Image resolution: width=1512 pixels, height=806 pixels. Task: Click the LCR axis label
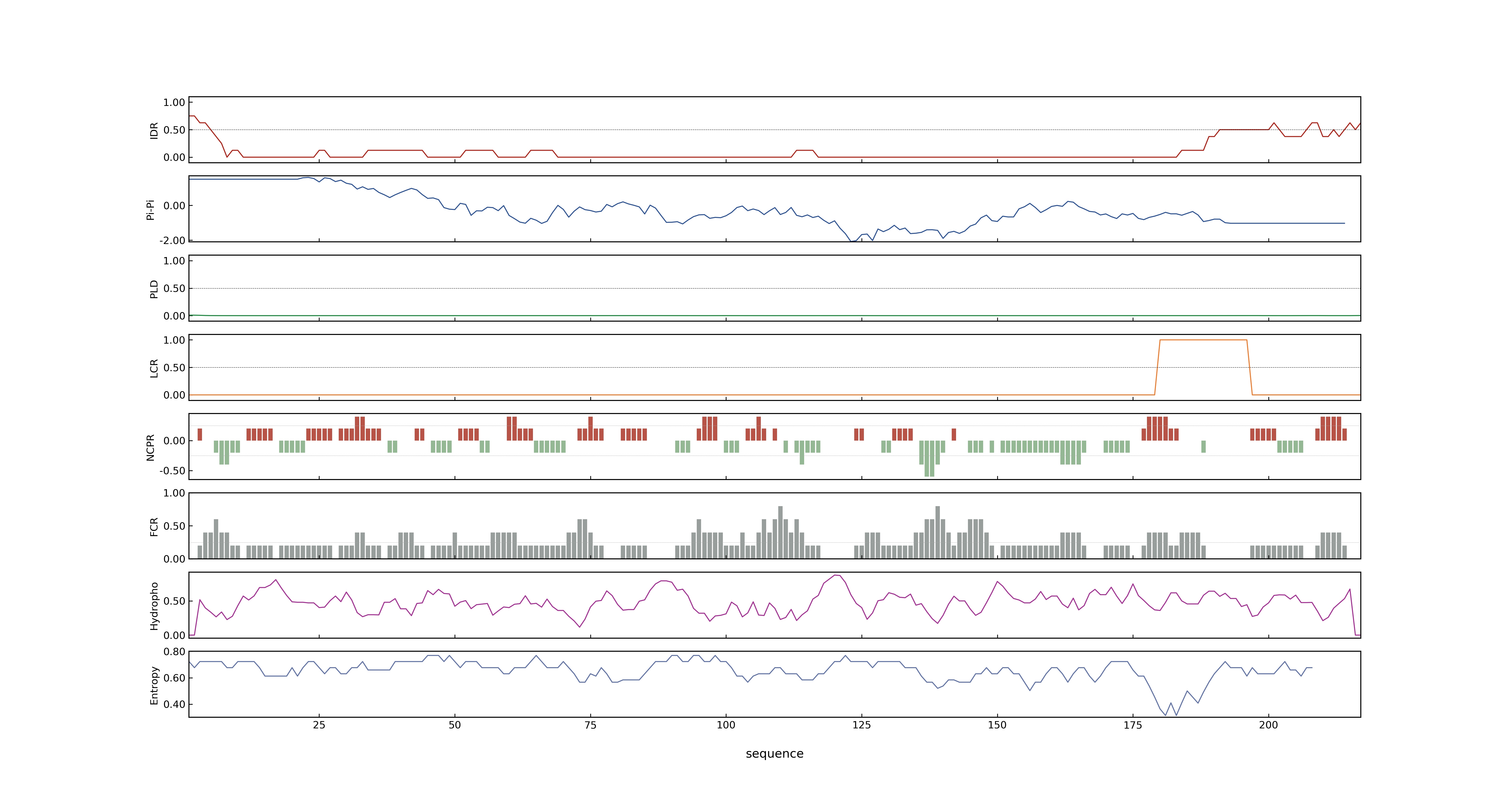point(154,368)
